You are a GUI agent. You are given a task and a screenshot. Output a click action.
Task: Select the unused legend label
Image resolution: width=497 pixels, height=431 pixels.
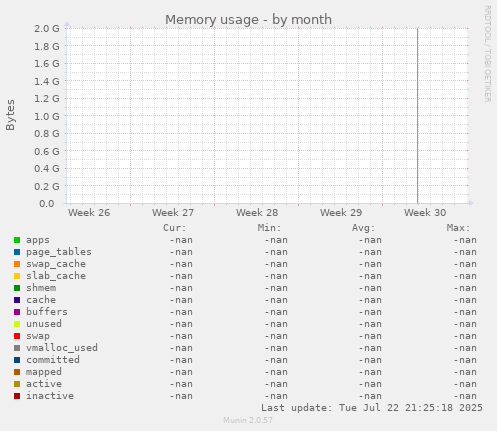(44, 324)
